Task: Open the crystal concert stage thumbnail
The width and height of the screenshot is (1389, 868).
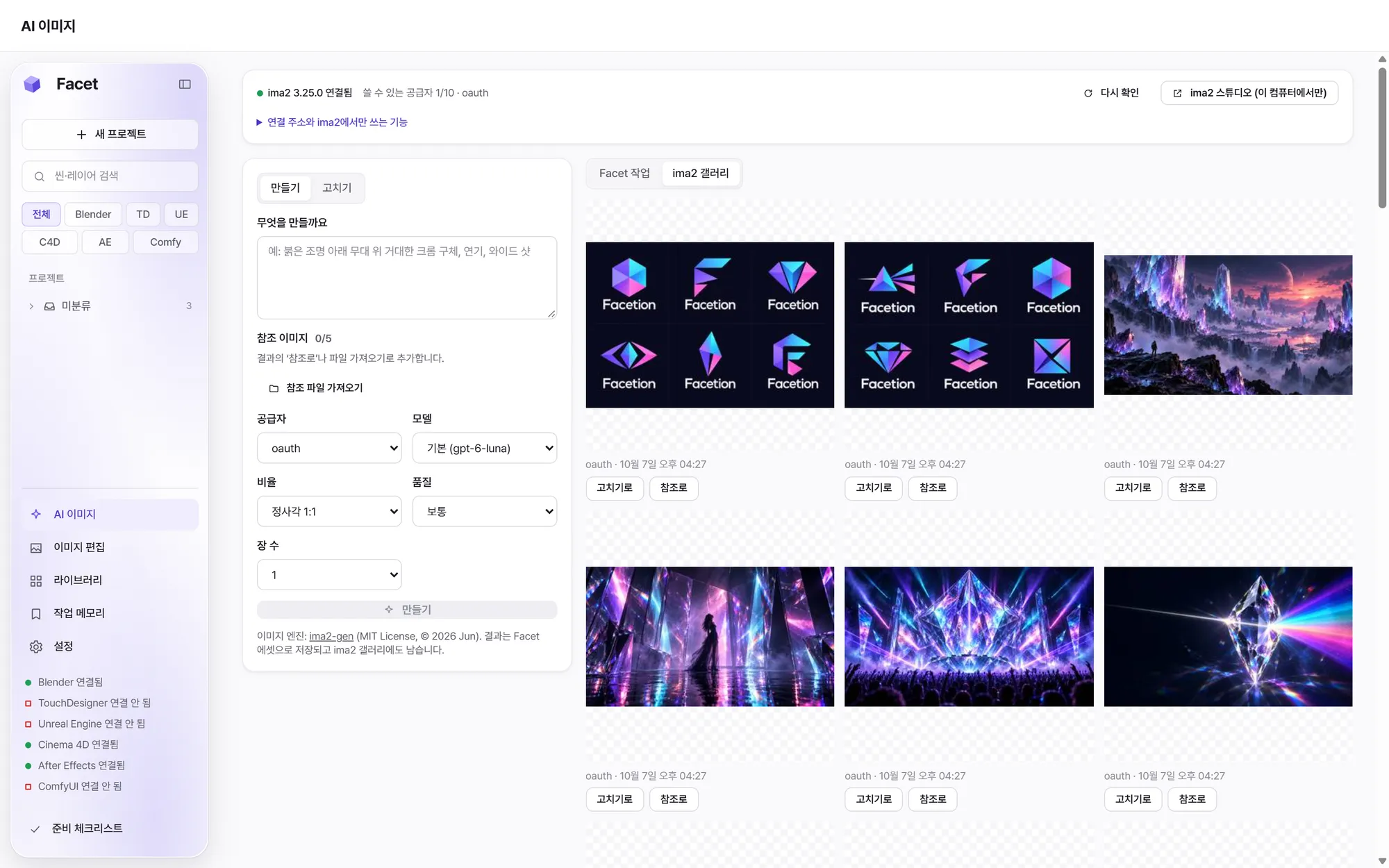Action: click(969, 637)
